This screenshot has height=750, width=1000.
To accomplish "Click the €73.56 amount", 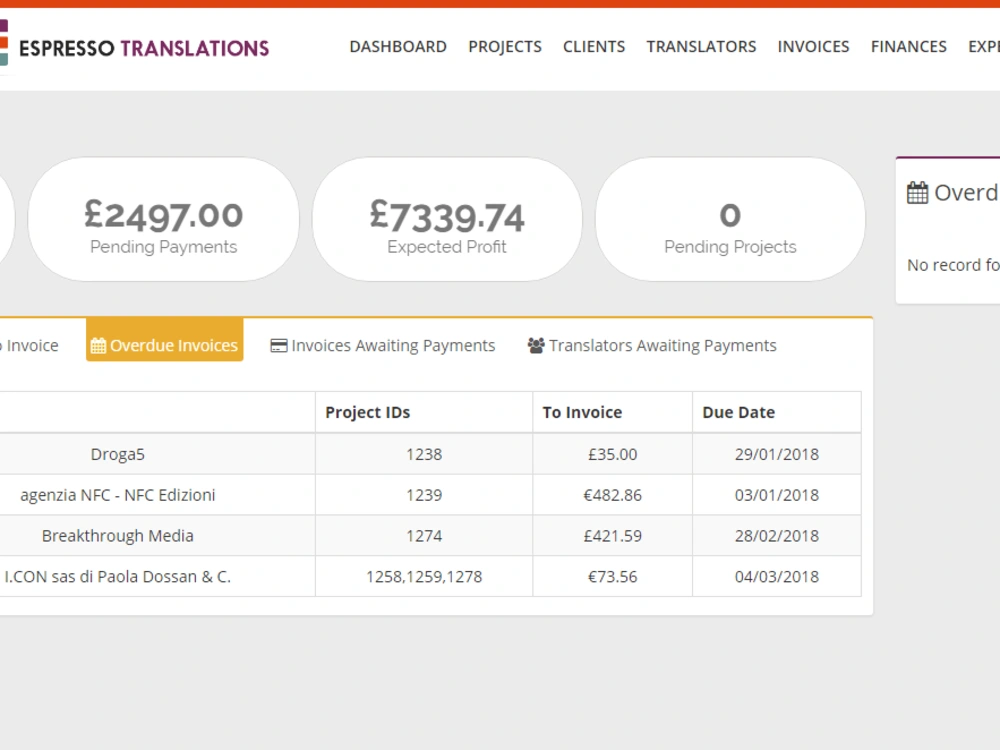I will pos(612,577).
